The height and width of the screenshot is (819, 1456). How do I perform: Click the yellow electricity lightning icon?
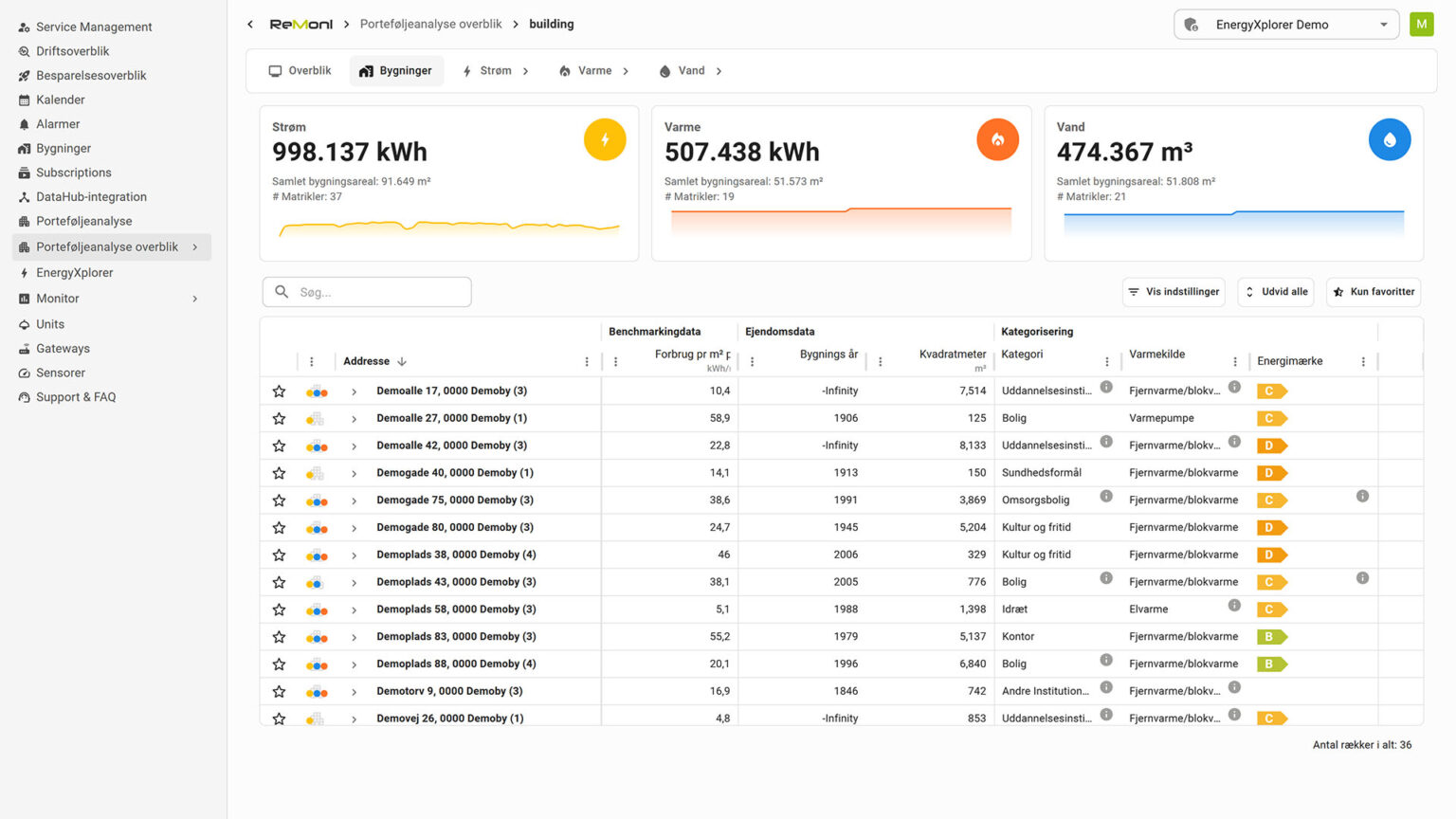pyautogui.click(x=605, y=139)
